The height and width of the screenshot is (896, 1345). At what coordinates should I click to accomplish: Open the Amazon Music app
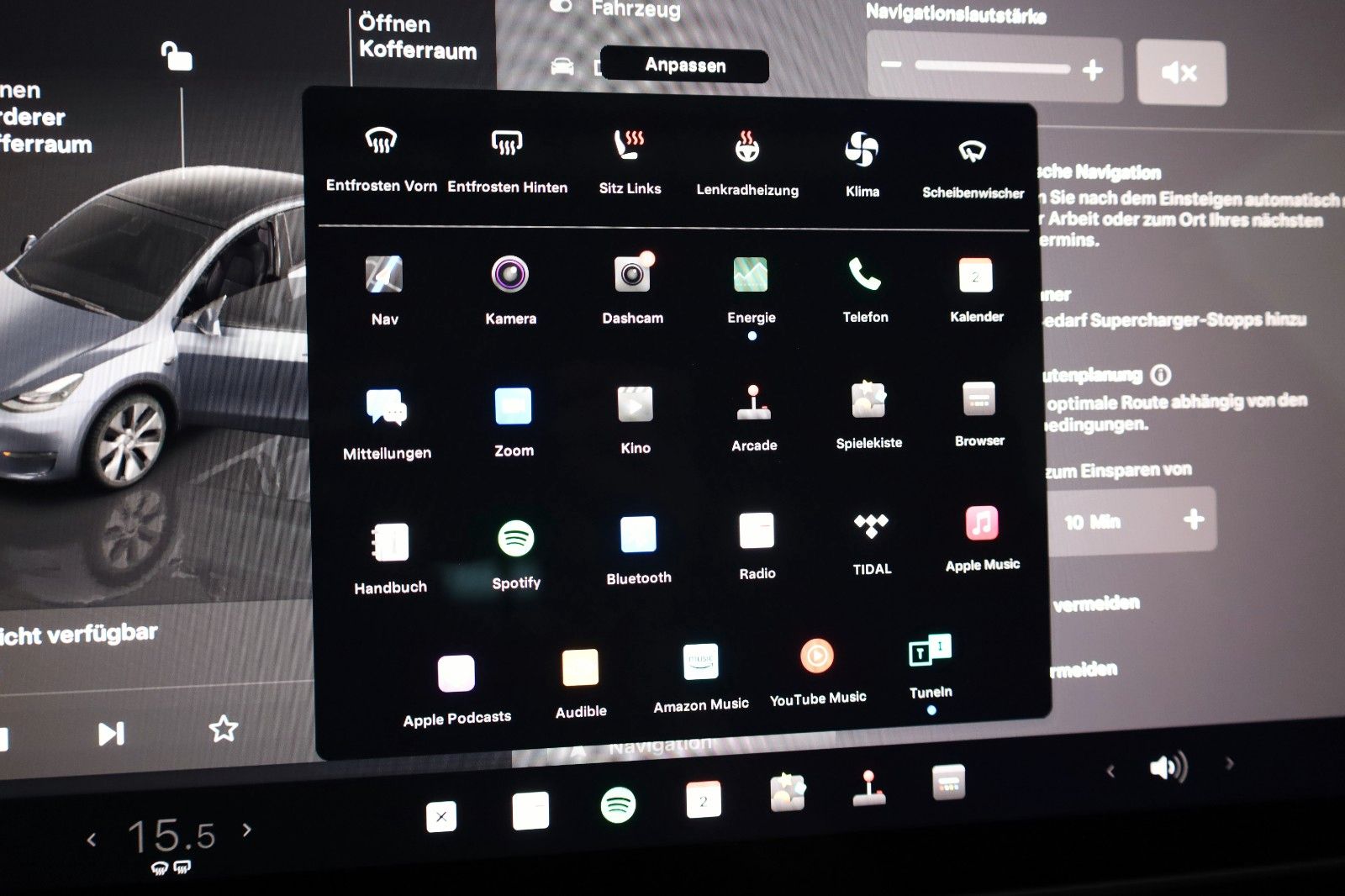tap(700, 662)
